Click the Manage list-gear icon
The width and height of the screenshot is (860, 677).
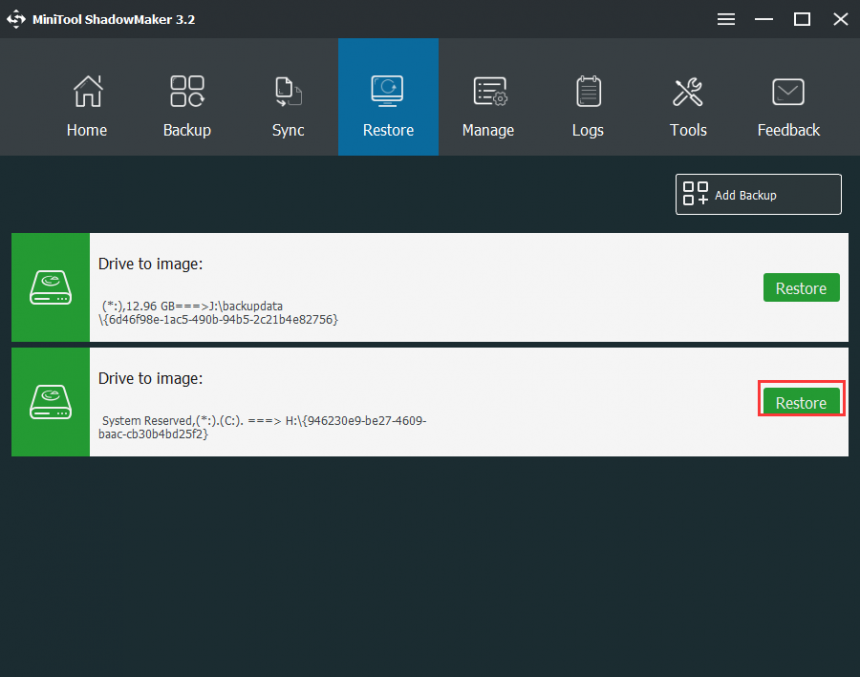coord(490,91)
